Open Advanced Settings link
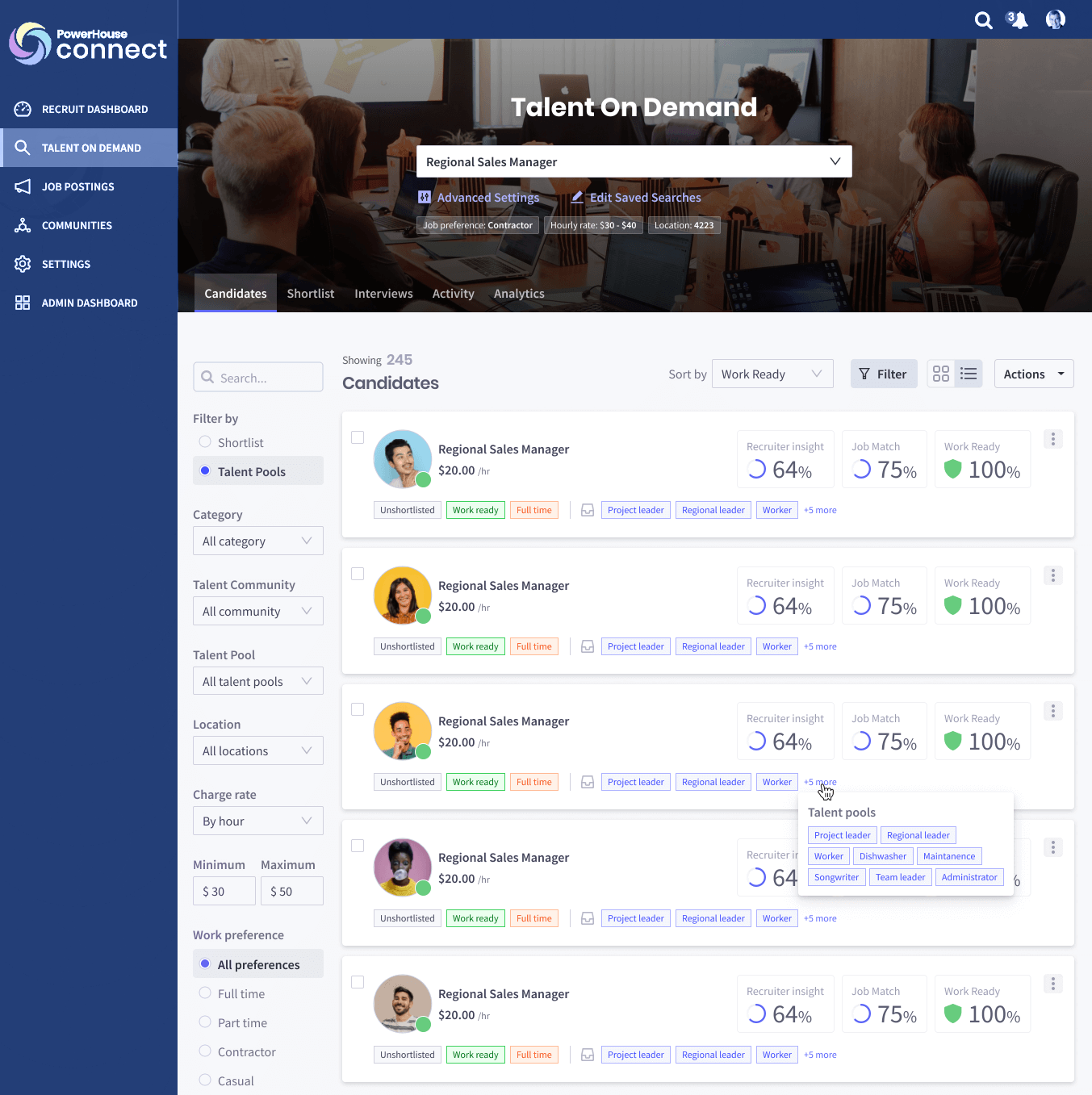 coord(487,198)
